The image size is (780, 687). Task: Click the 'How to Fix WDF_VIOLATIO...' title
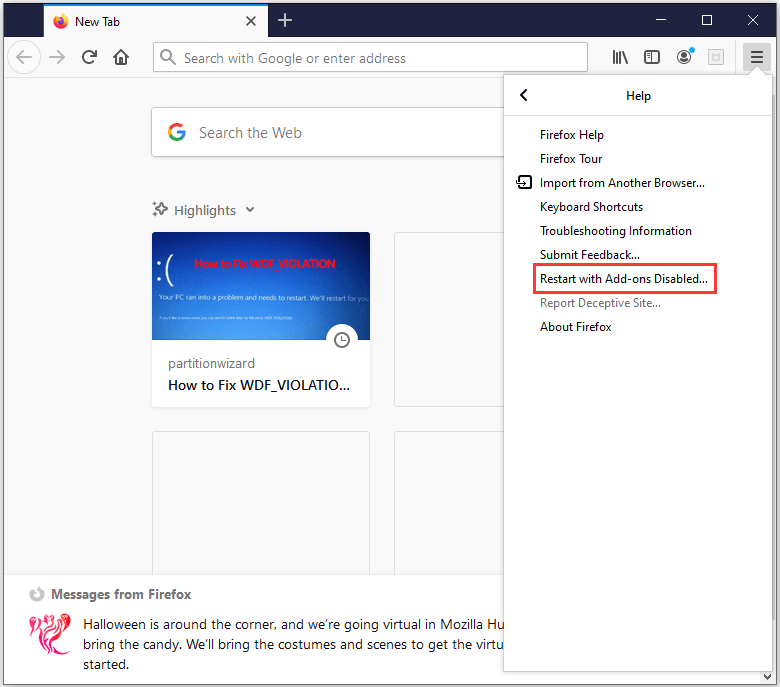pos(259,385)
